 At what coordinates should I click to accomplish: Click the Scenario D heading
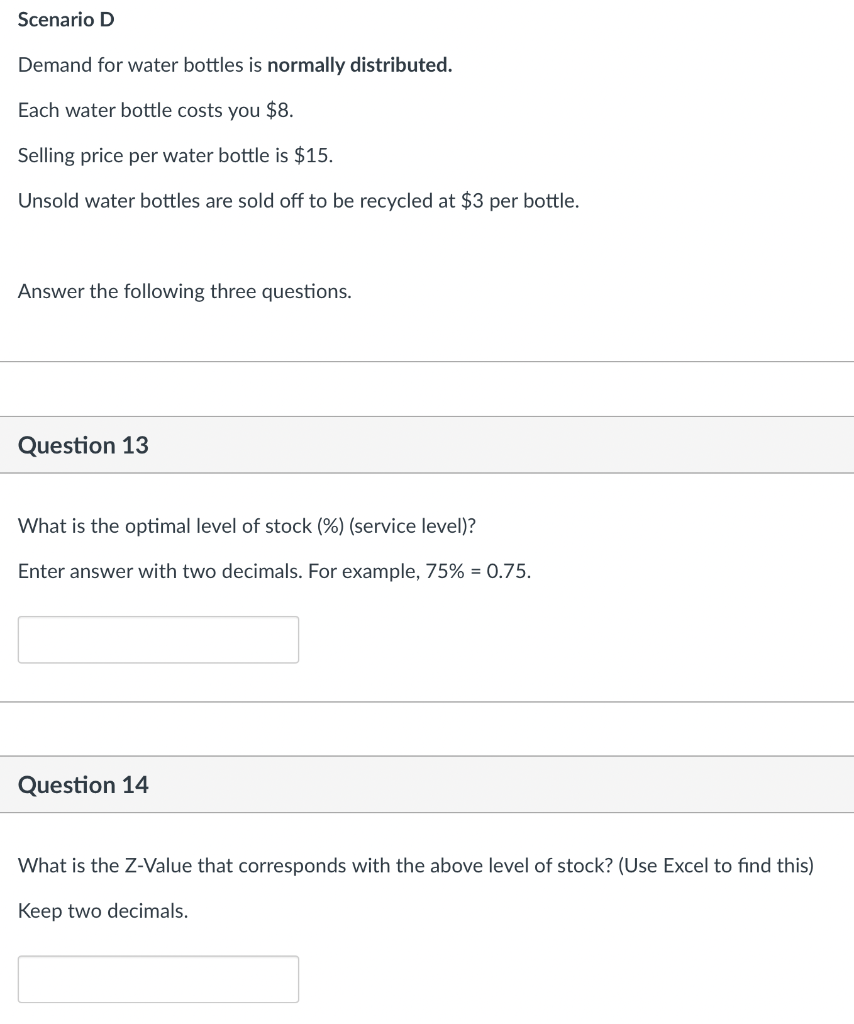coord(66,20)
